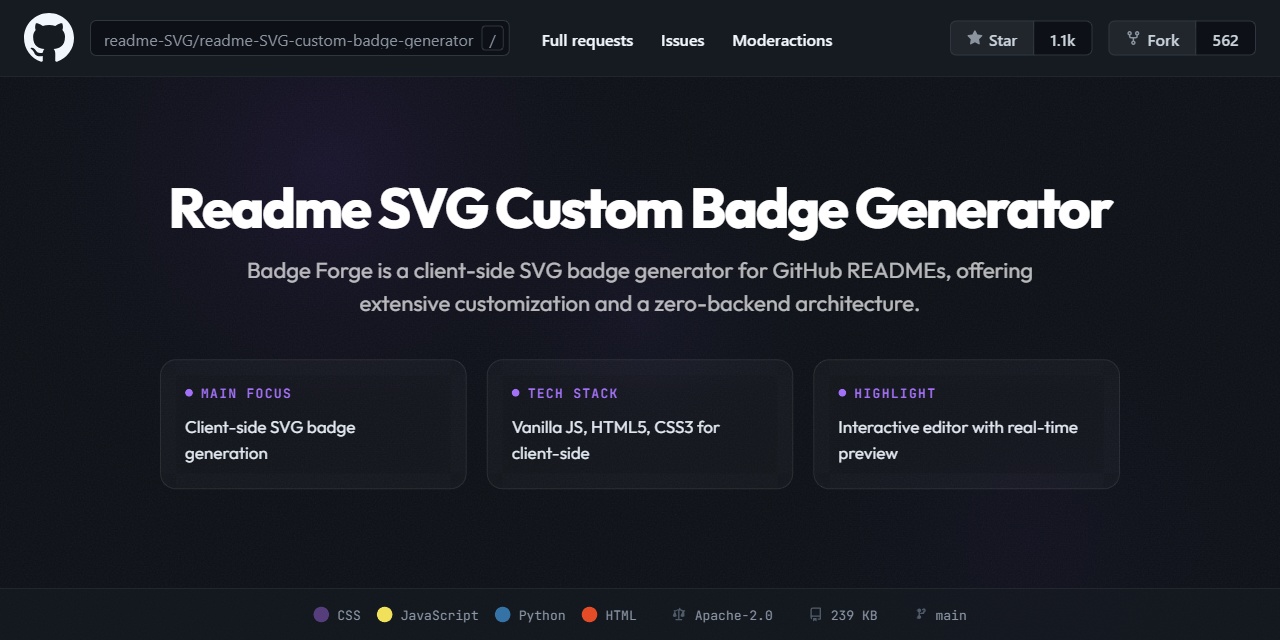Select the yellow JavaScript language dot

(x=385, y=614)
